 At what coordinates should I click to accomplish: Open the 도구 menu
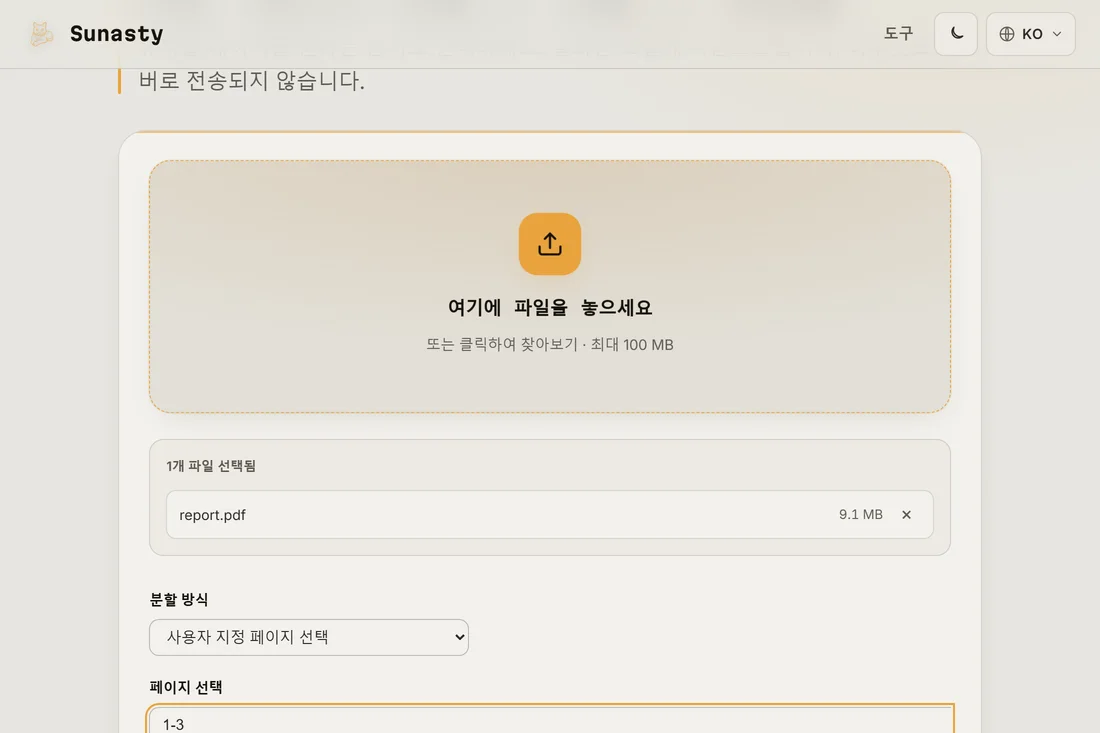coord(898,34)
